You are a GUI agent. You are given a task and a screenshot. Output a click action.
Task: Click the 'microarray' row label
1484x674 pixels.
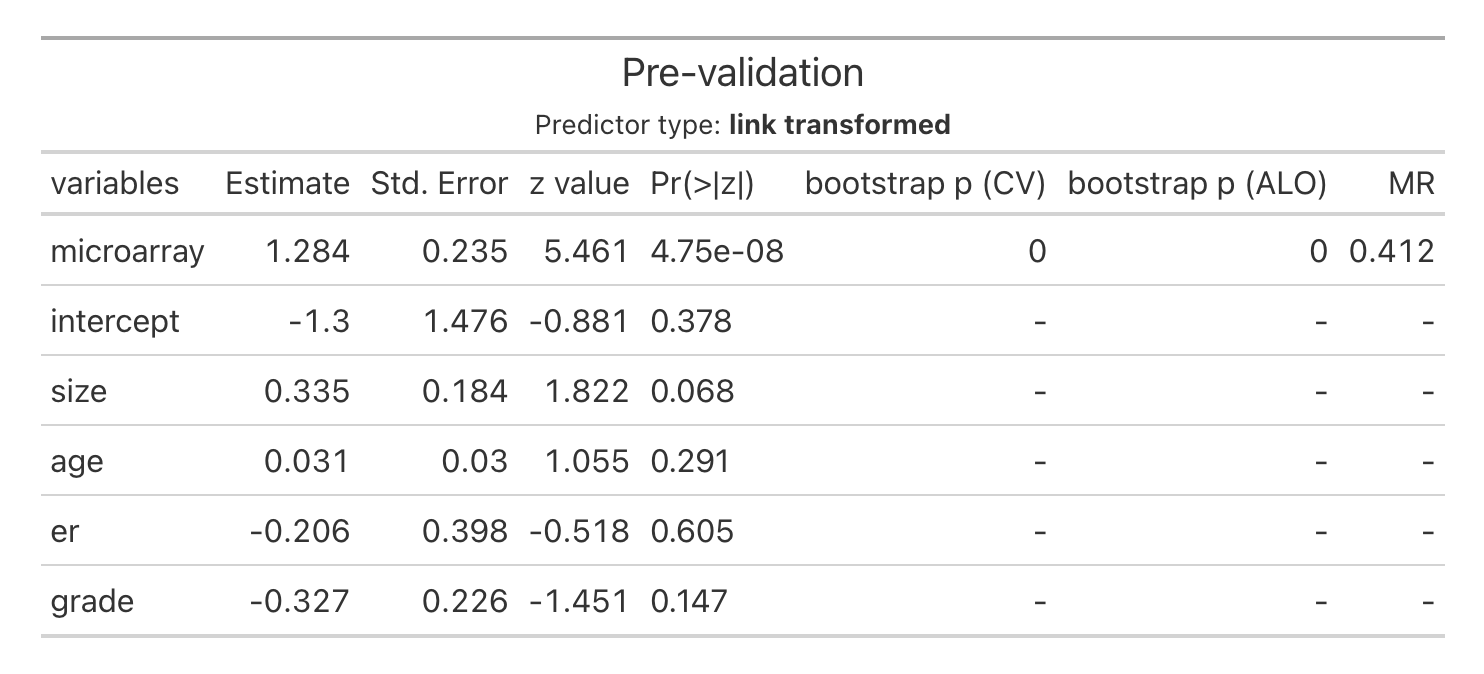pos(127,251)
